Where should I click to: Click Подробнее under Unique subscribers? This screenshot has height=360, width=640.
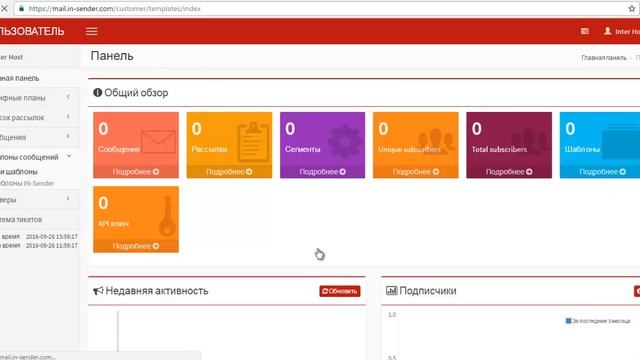click(x=416, y=172)
